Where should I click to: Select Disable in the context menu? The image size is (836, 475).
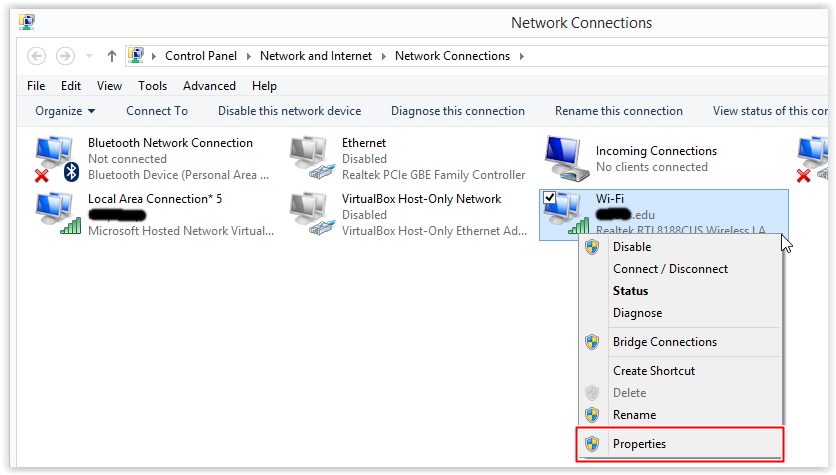click(631, 247)
